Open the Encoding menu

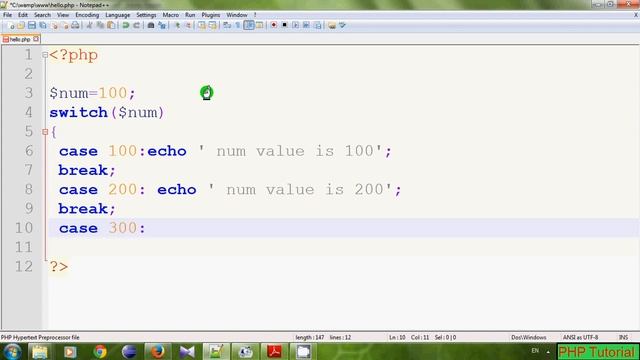87,15
